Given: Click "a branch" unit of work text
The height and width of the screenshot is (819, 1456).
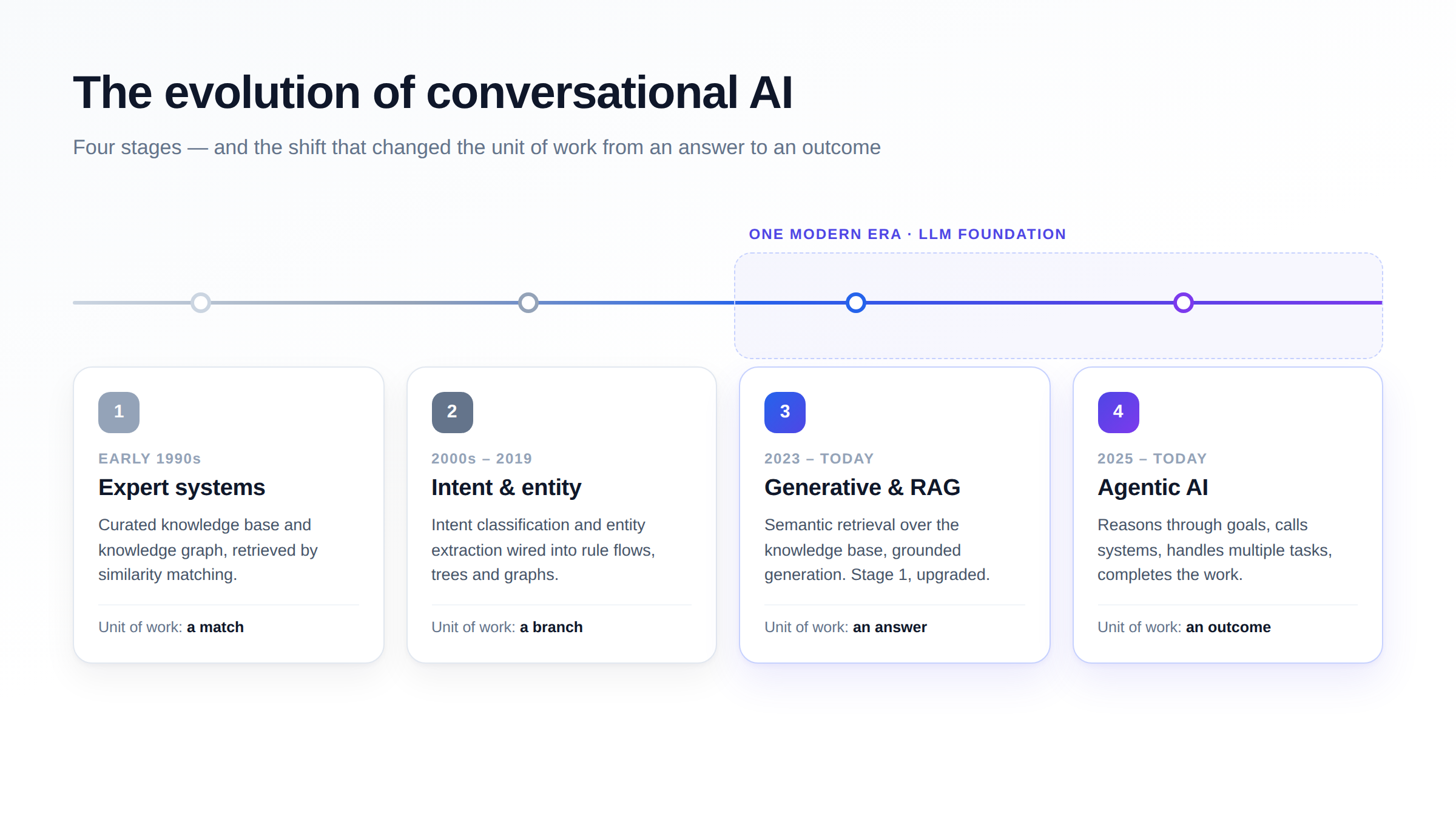Looking at the screenshot, I should (551, 627).
